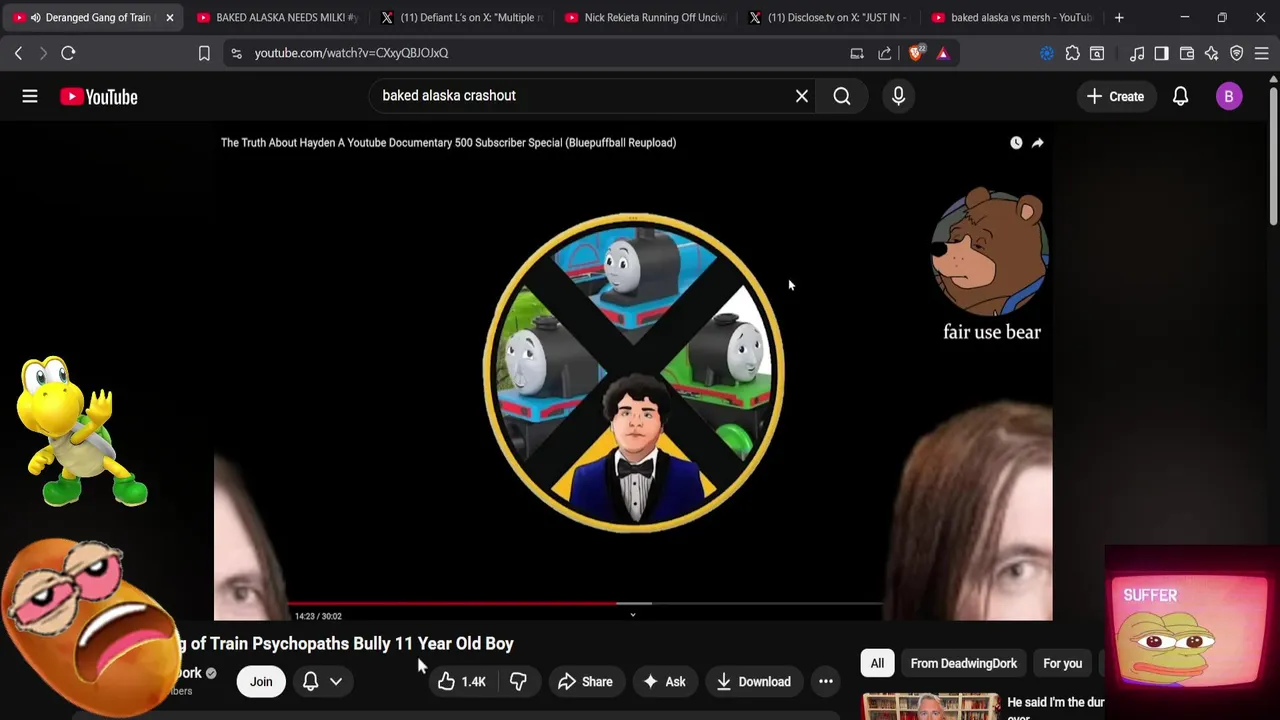Image resolution: width=1280 pixels, height=720 pixels.
Task: Open the YouTube guide hamburger menu
Action: (x=30, y=96)
